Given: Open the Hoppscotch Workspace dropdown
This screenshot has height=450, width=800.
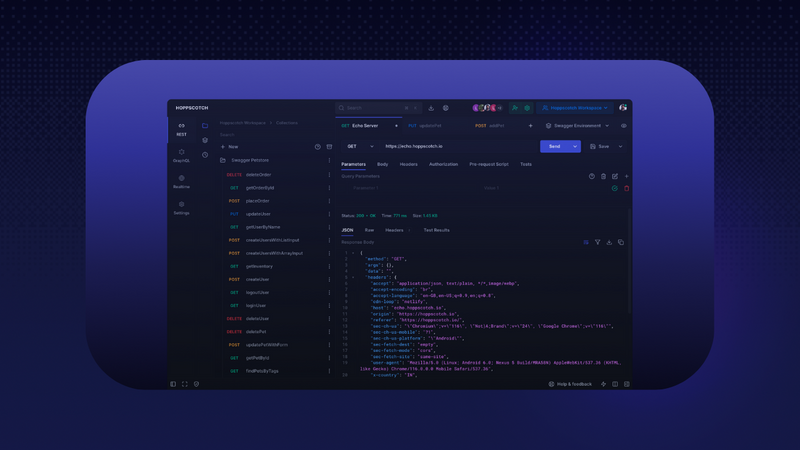Looking at the screenshot, I should coord(575,108).
